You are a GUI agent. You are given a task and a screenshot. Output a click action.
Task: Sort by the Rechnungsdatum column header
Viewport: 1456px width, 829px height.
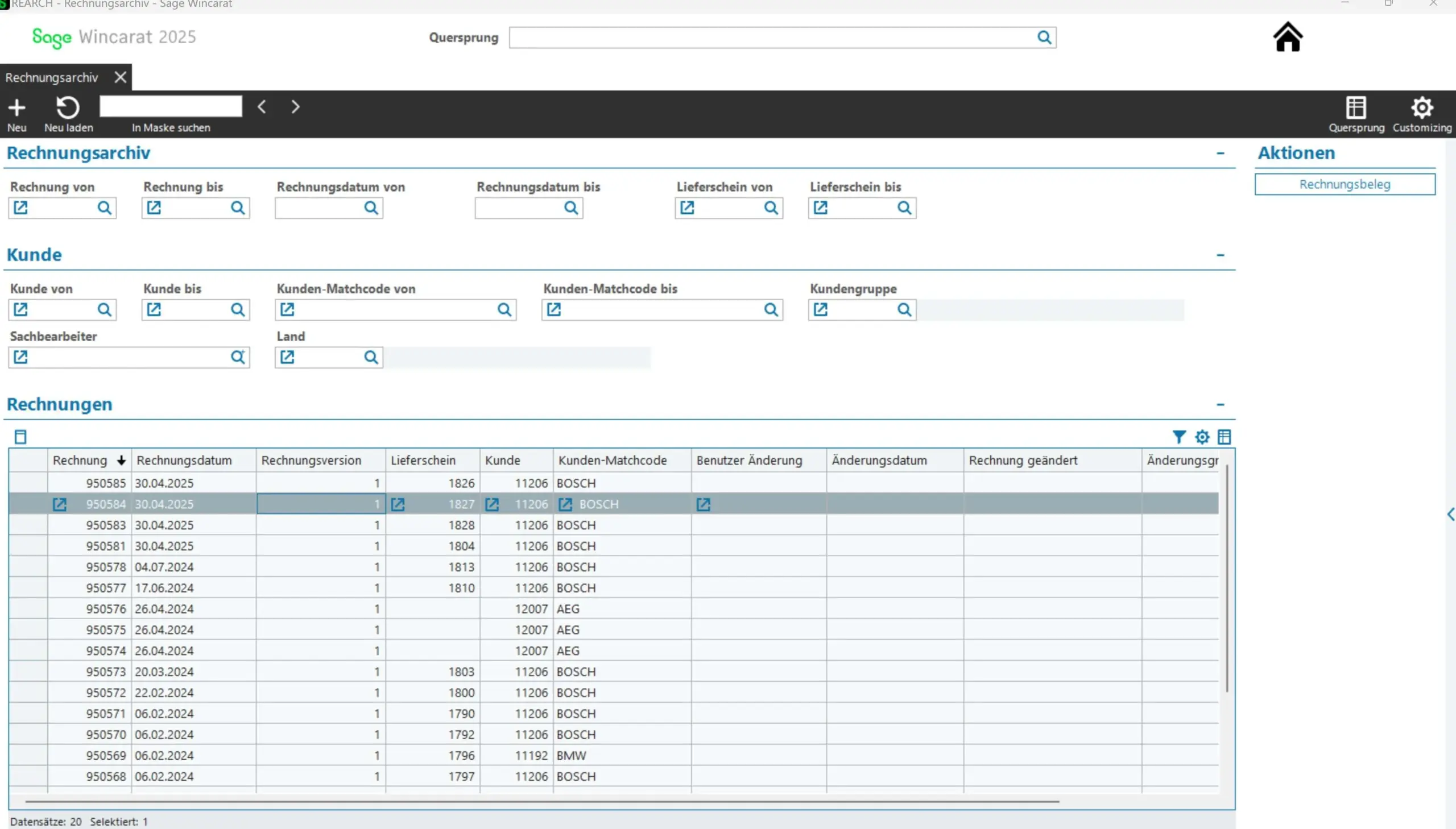pos(184,460)
